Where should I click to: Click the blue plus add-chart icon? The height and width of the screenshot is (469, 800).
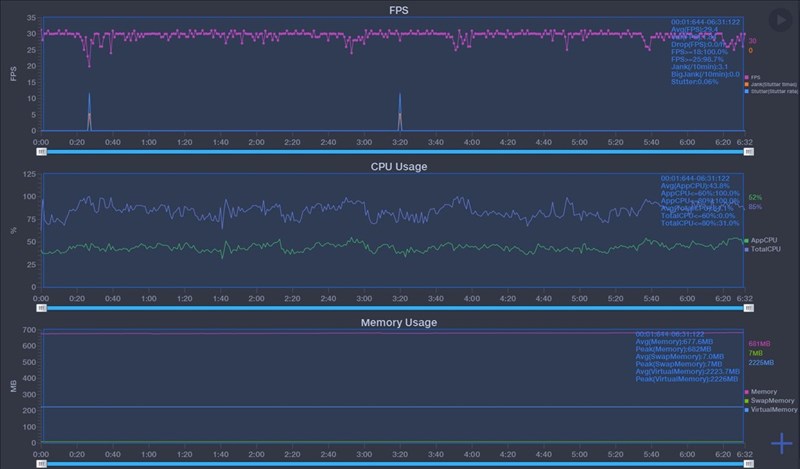pos(781,443)
